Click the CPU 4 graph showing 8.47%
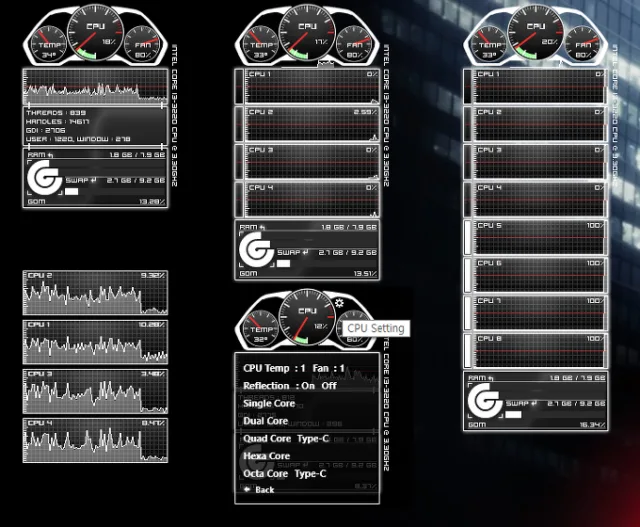The height and width of the screenshot is (527, 640). pyautogui.click(x=95, y=440)
